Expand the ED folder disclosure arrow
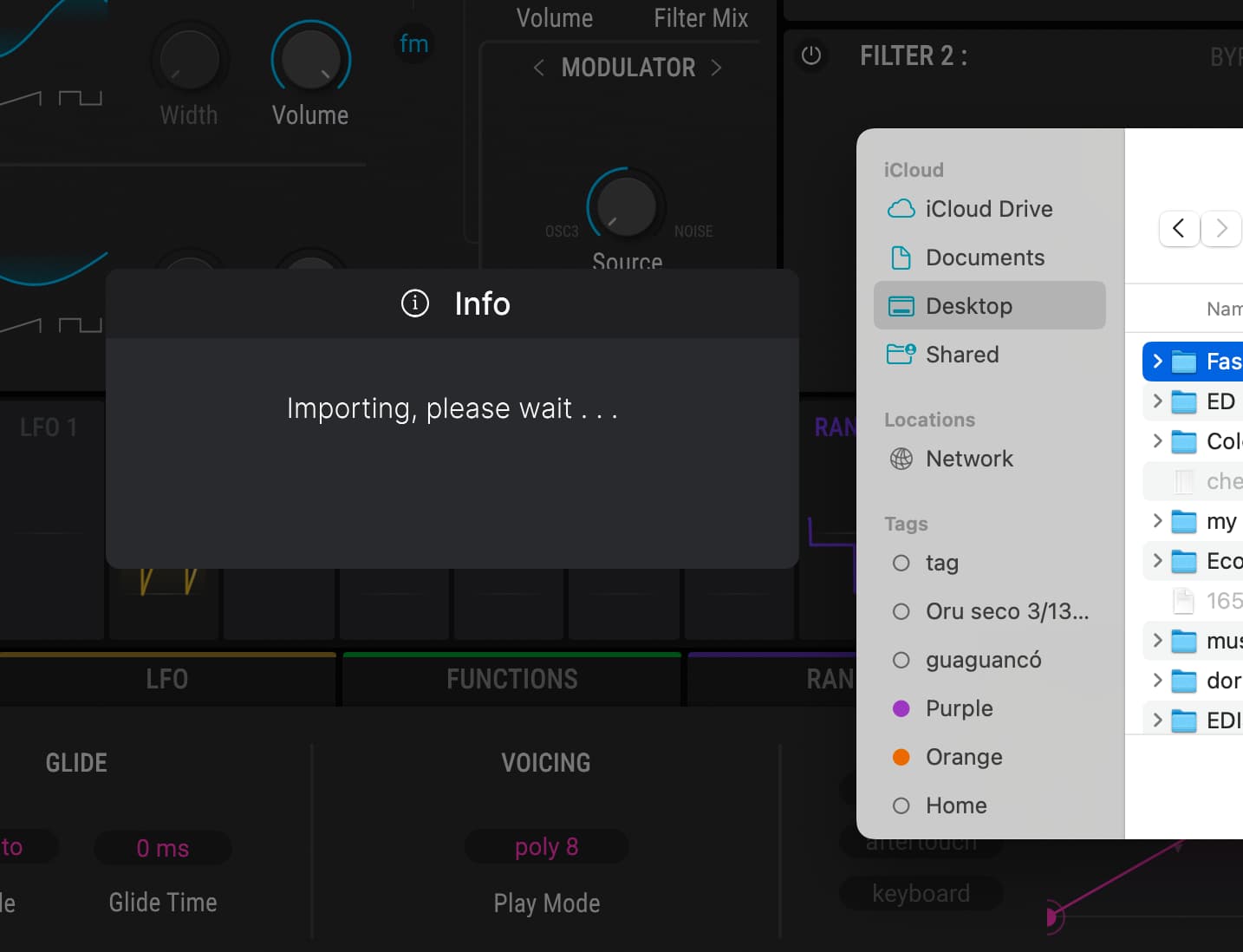The image size is (1243, 952). coord(1157,401)
